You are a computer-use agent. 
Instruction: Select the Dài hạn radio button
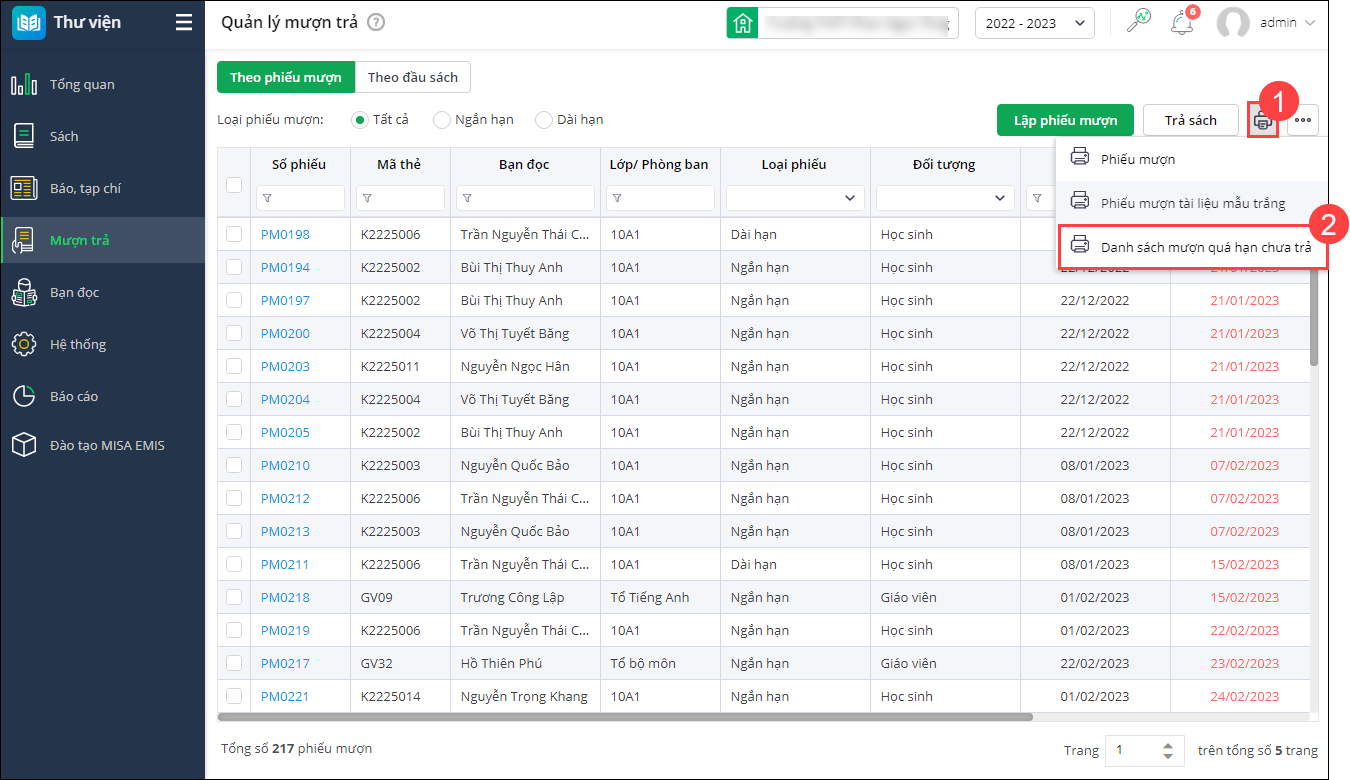pos(545,120)
